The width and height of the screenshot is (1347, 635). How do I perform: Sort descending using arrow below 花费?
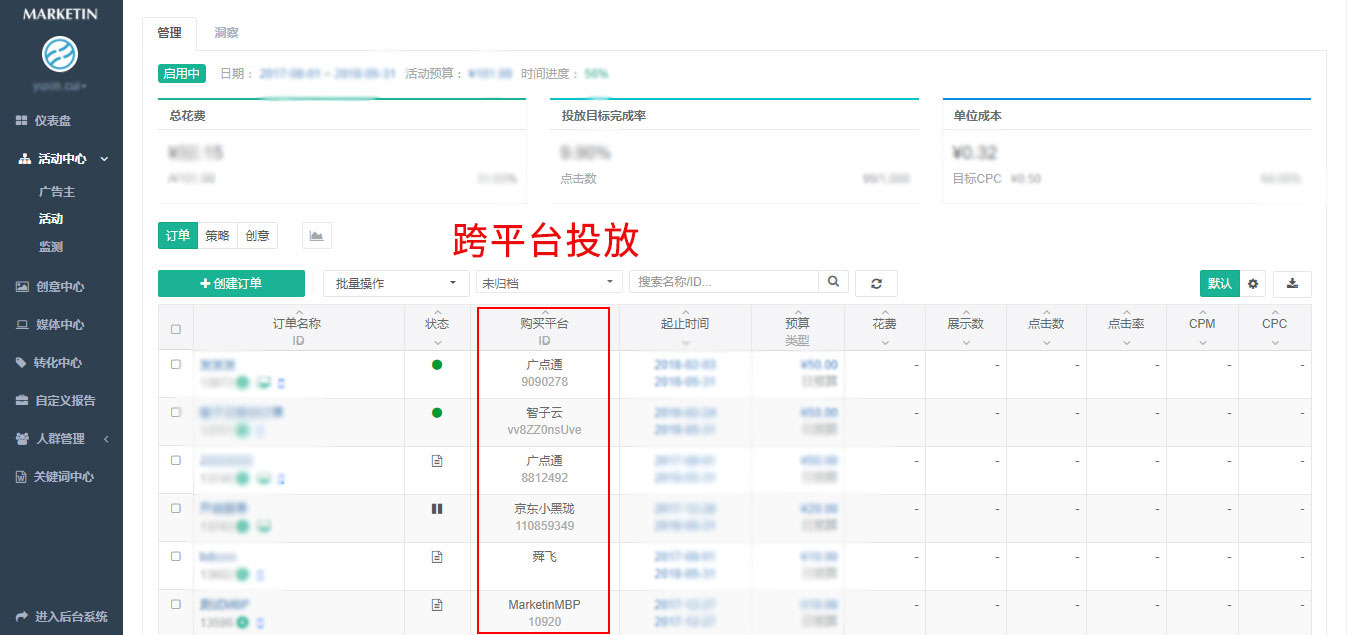885,343
